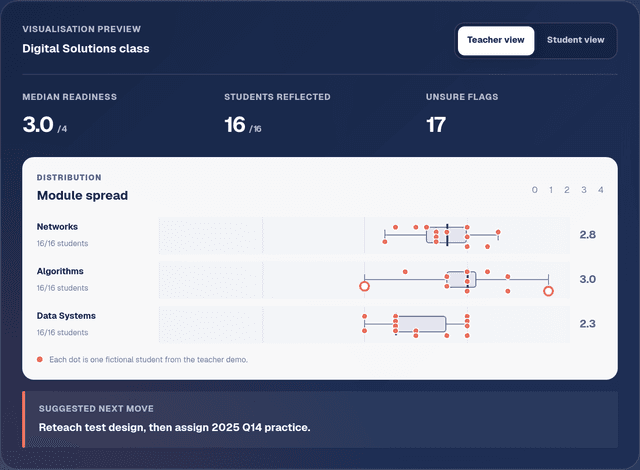Switch to Teacher view
This screenshot has width=640, height=470.
[496, 40]
